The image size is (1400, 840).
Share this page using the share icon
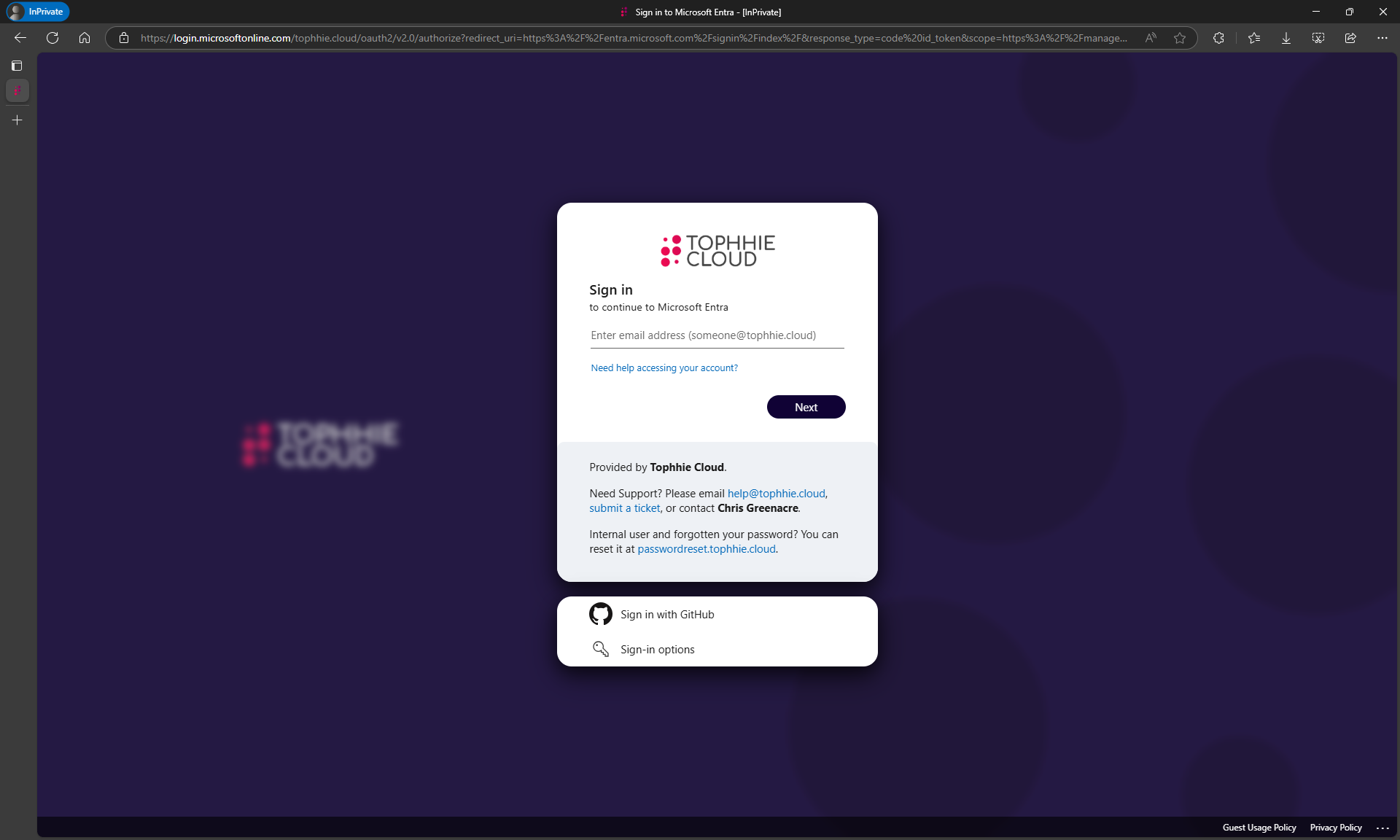point(1350,38)
